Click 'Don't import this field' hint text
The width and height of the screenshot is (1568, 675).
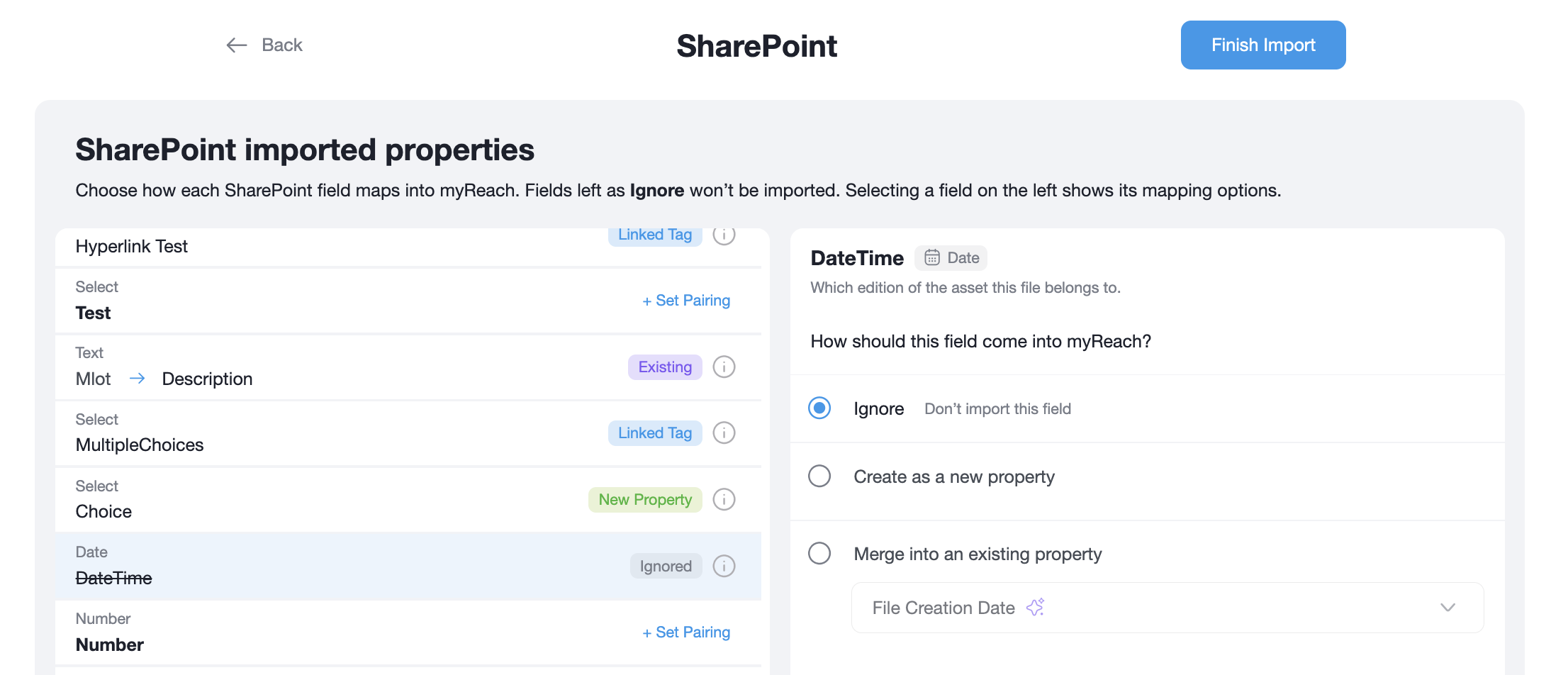[x=998, y=409]
